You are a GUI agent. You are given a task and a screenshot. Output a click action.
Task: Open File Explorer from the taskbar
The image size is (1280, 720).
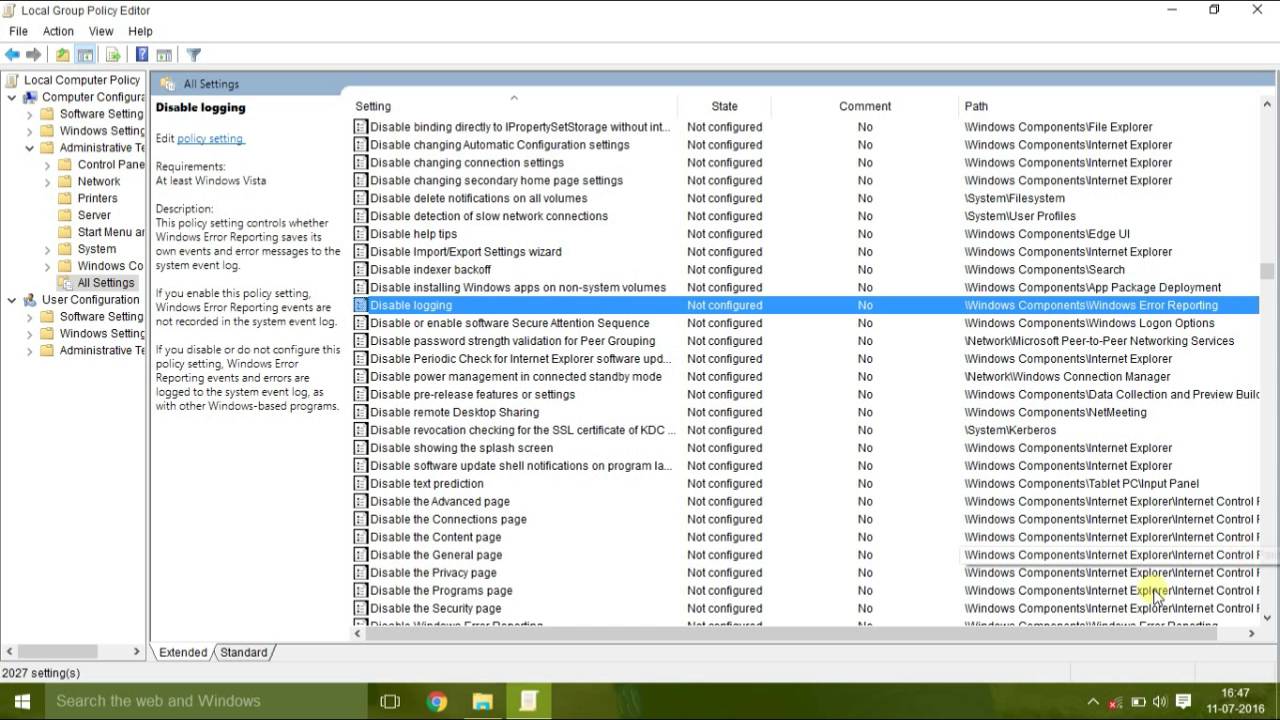pyautogui.click(x=482, y=701)
